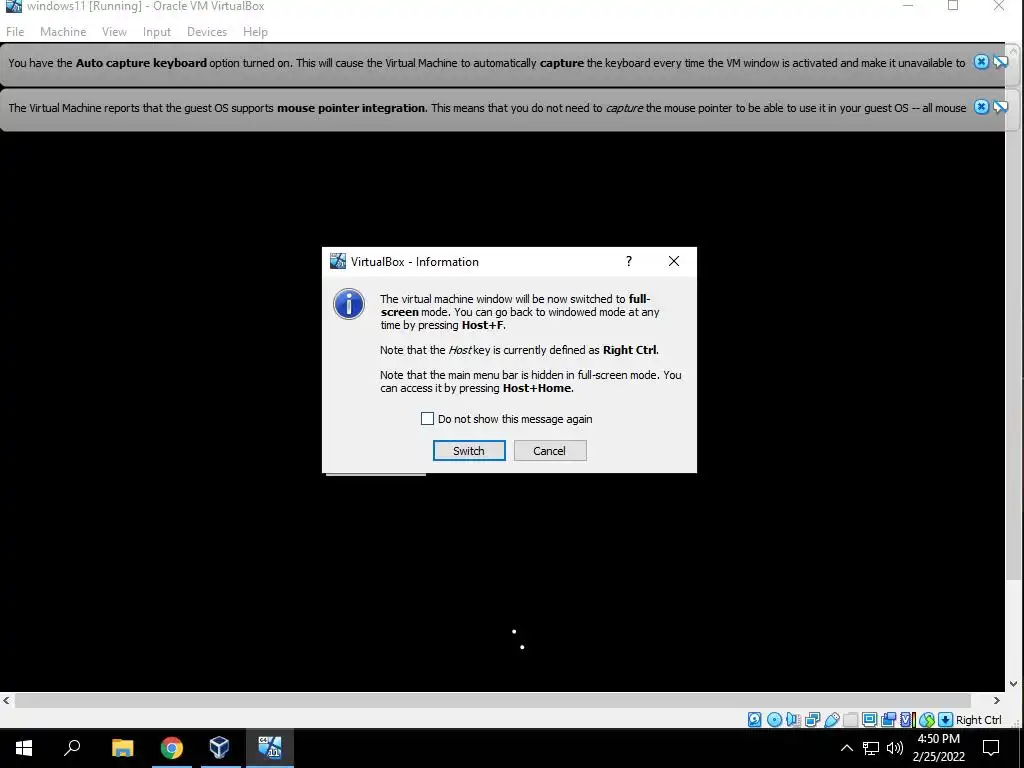Open the USB devices status icon
The image size is (1024, 768).
(832, 720)
